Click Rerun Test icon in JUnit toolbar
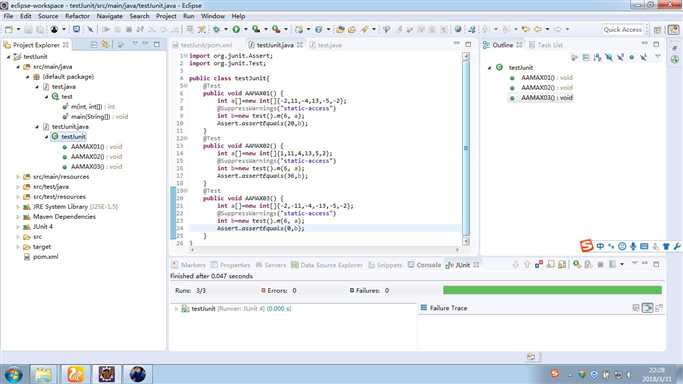The height and width of the screenshot is (384, 683). tap(577, 264)
